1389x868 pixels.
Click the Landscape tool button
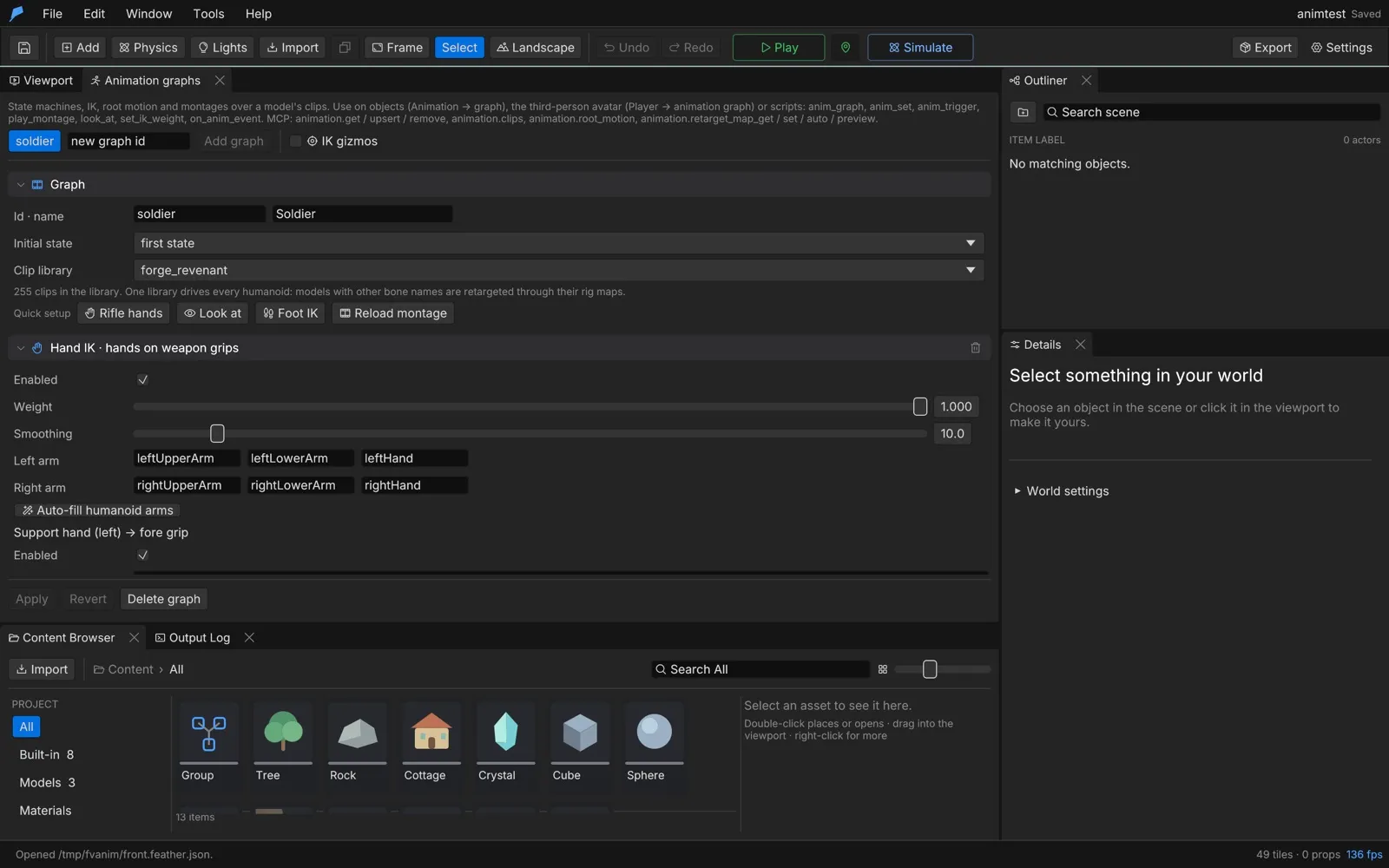(x=536, y=48)
